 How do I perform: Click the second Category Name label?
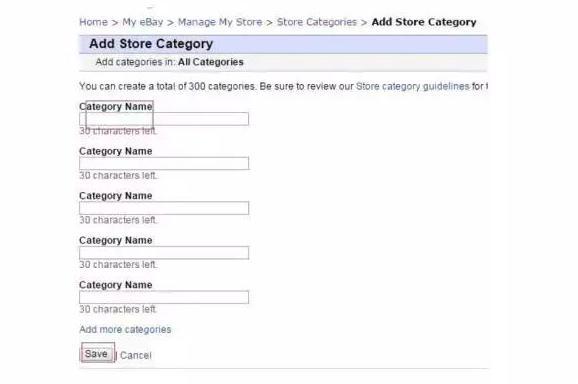[116, 151]
